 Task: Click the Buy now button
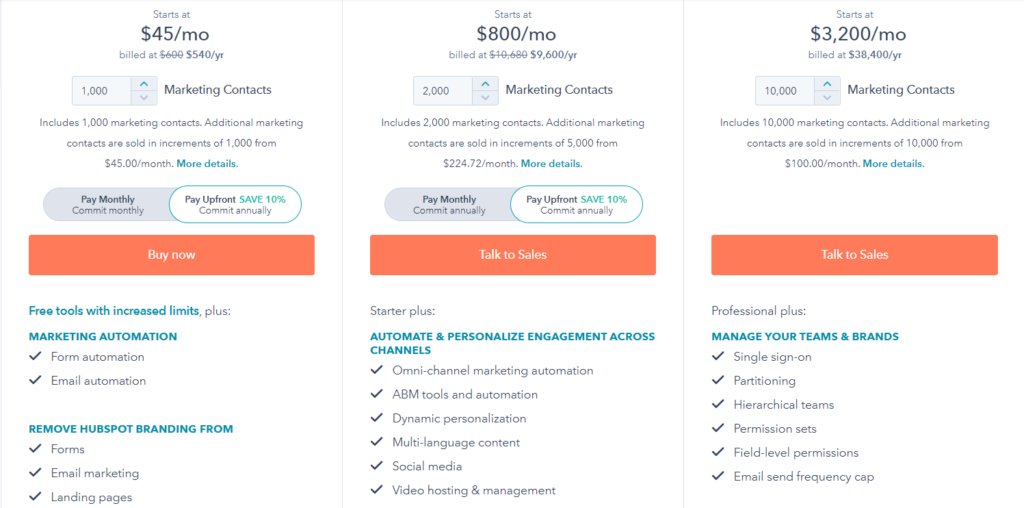[x=172, y=255]
